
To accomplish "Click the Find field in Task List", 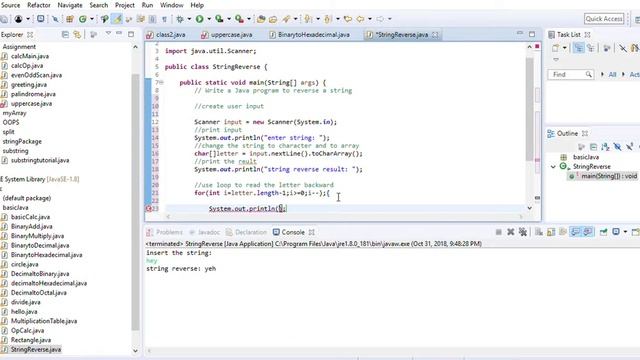I will [570, 74].
